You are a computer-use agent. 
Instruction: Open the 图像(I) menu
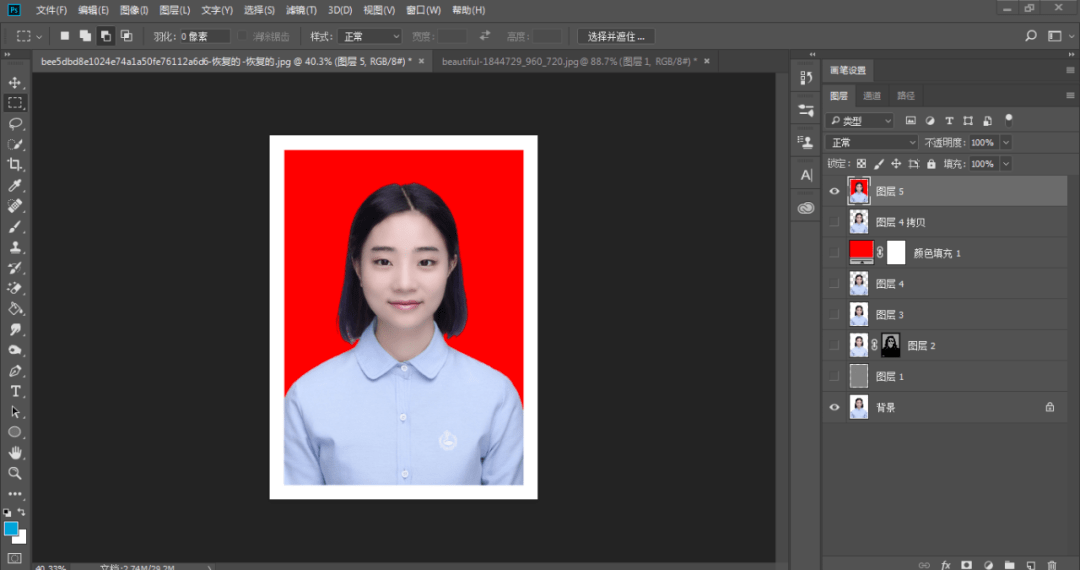134,10
